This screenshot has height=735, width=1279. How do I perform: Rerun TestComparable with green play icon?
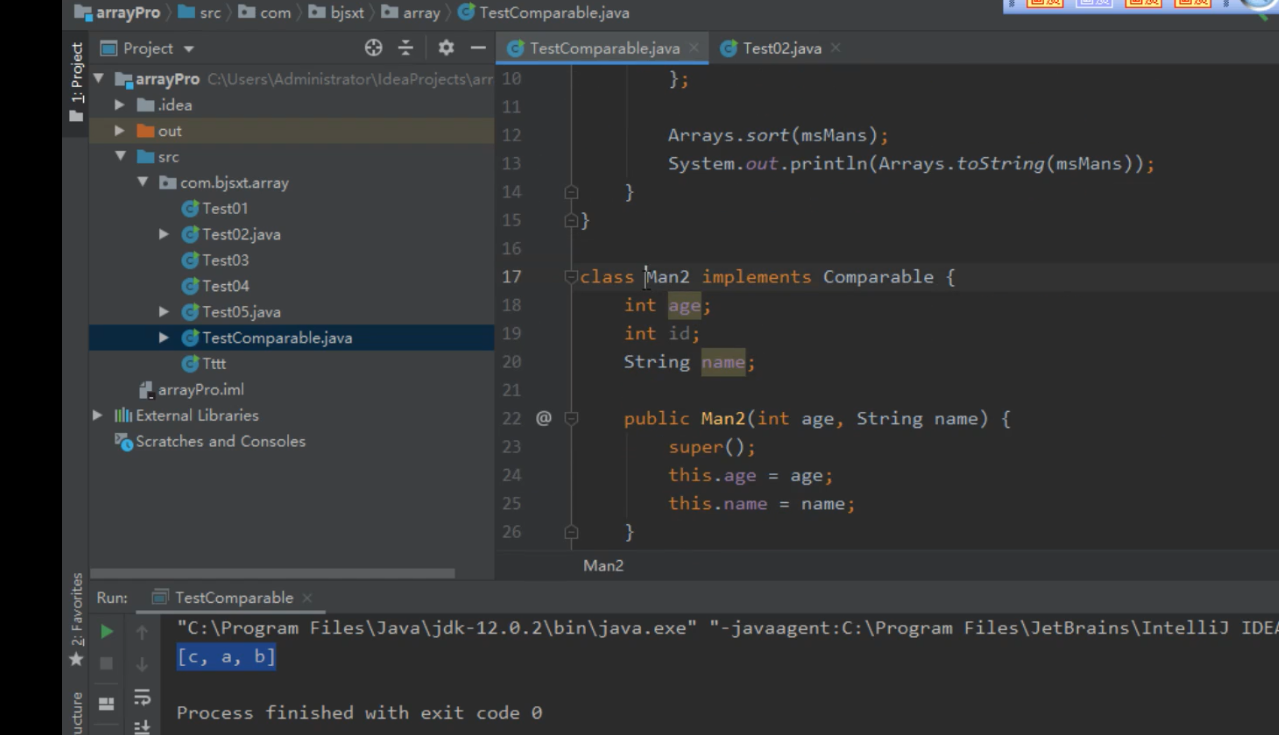[x=107, y=632]
